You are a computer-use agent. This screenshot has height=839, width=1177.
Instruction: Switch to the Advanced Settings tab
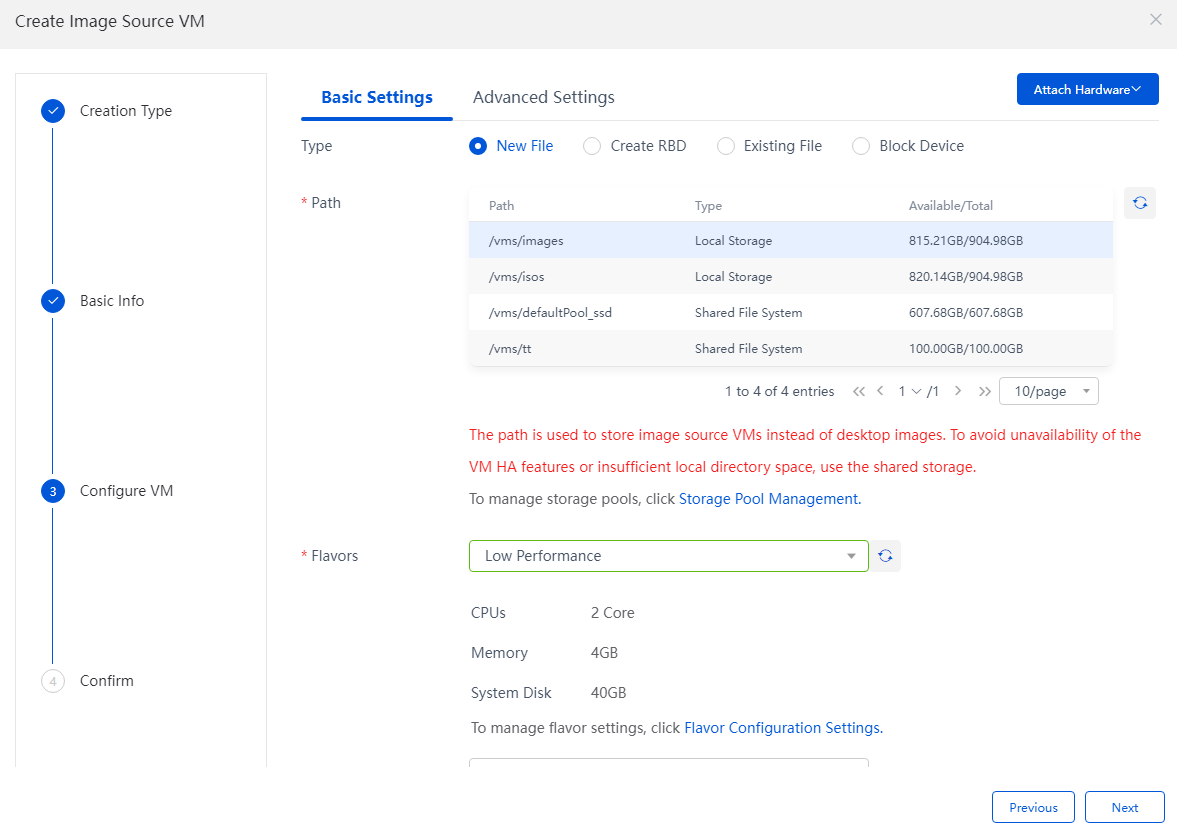(x=543, y=98)
